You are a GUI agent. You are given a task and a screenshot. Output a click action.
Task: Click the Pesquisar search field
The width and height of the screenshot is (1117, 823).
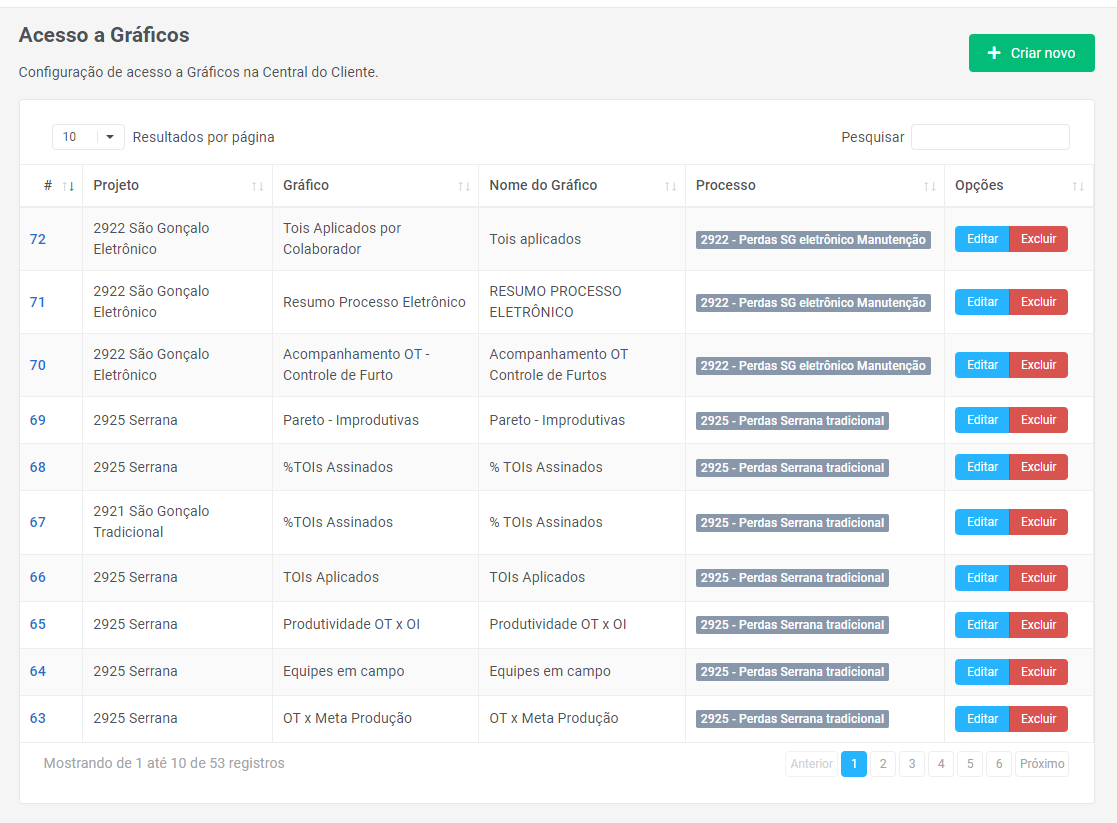tap(989, 137)
